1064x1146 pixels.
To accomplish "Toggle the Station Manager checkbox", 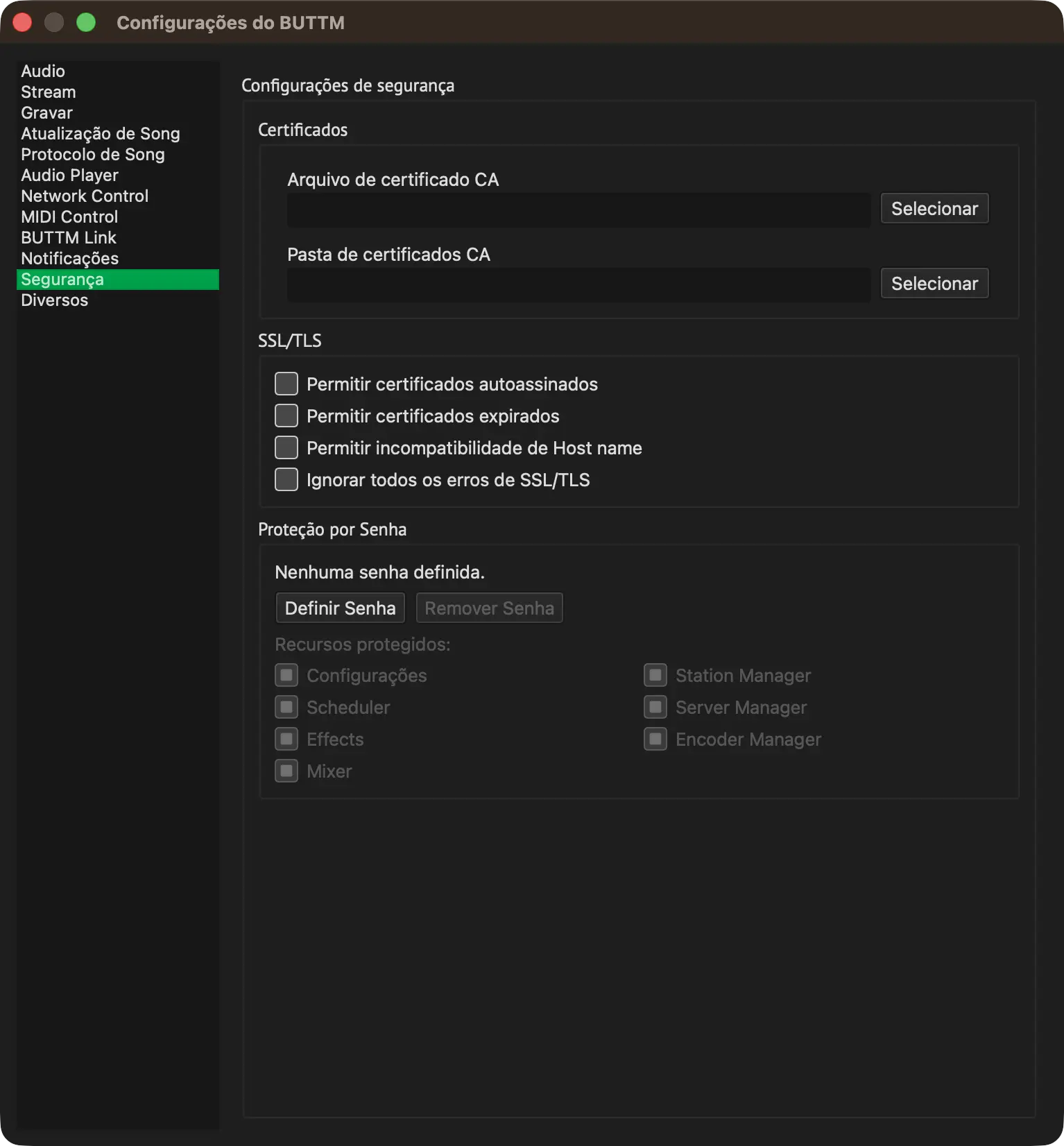I will point(655,675).
